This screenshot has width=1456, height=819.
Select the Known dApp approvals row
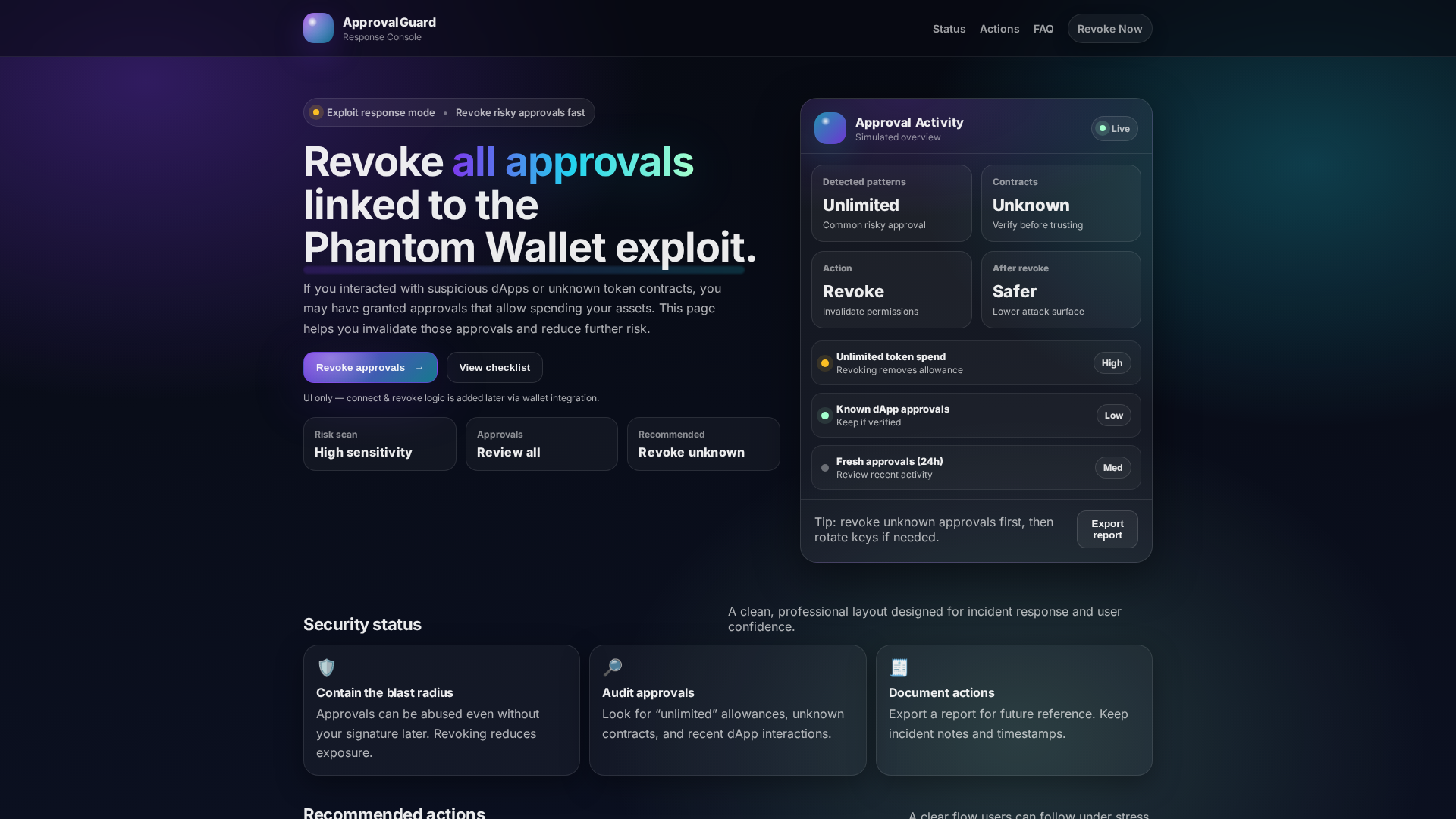pyautogui.click(x=976, y=416)
